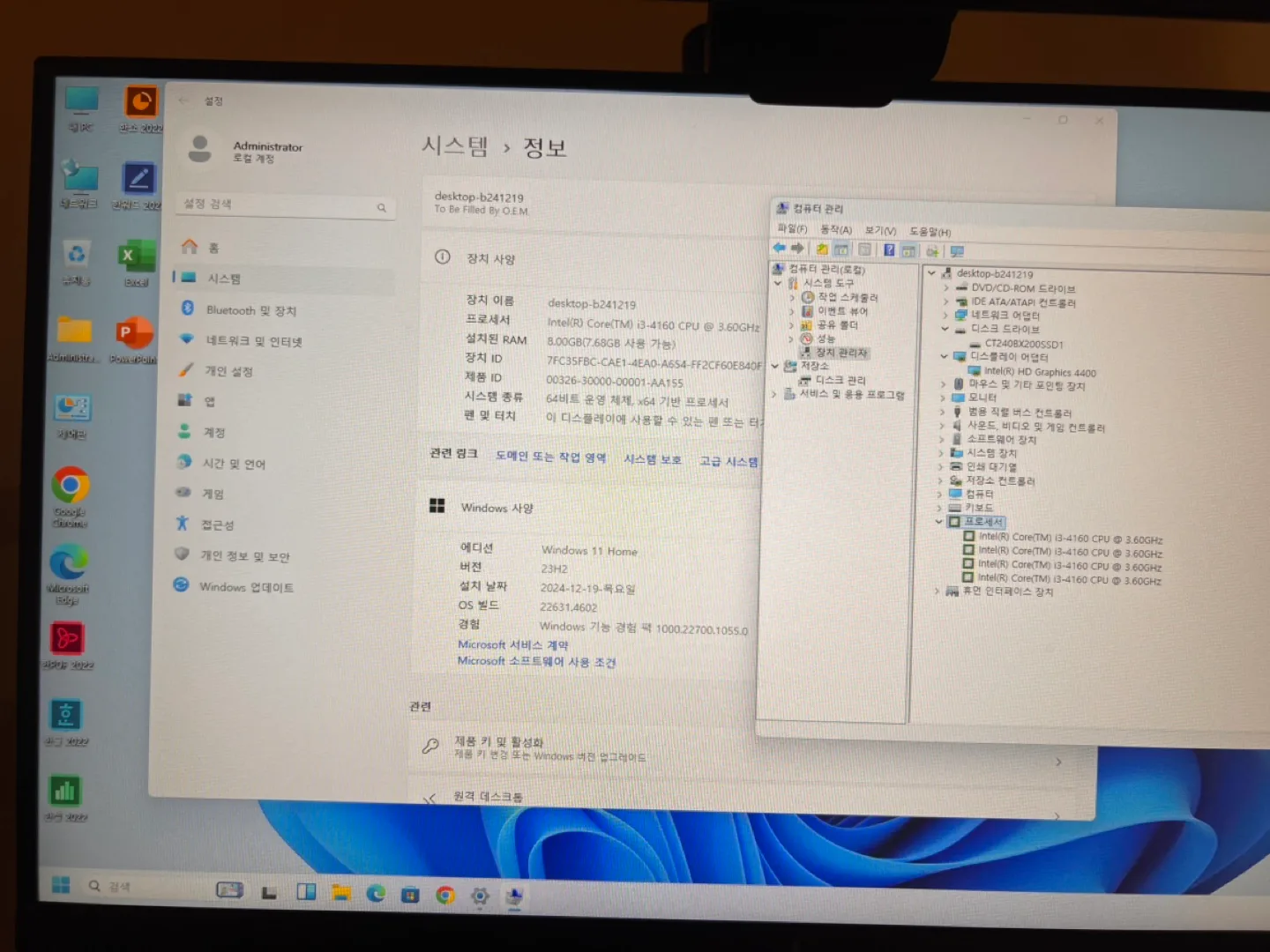The image size is (1270, 952).
Task: Select PowerPoint desktop shortcut
Action: (134, 340)
